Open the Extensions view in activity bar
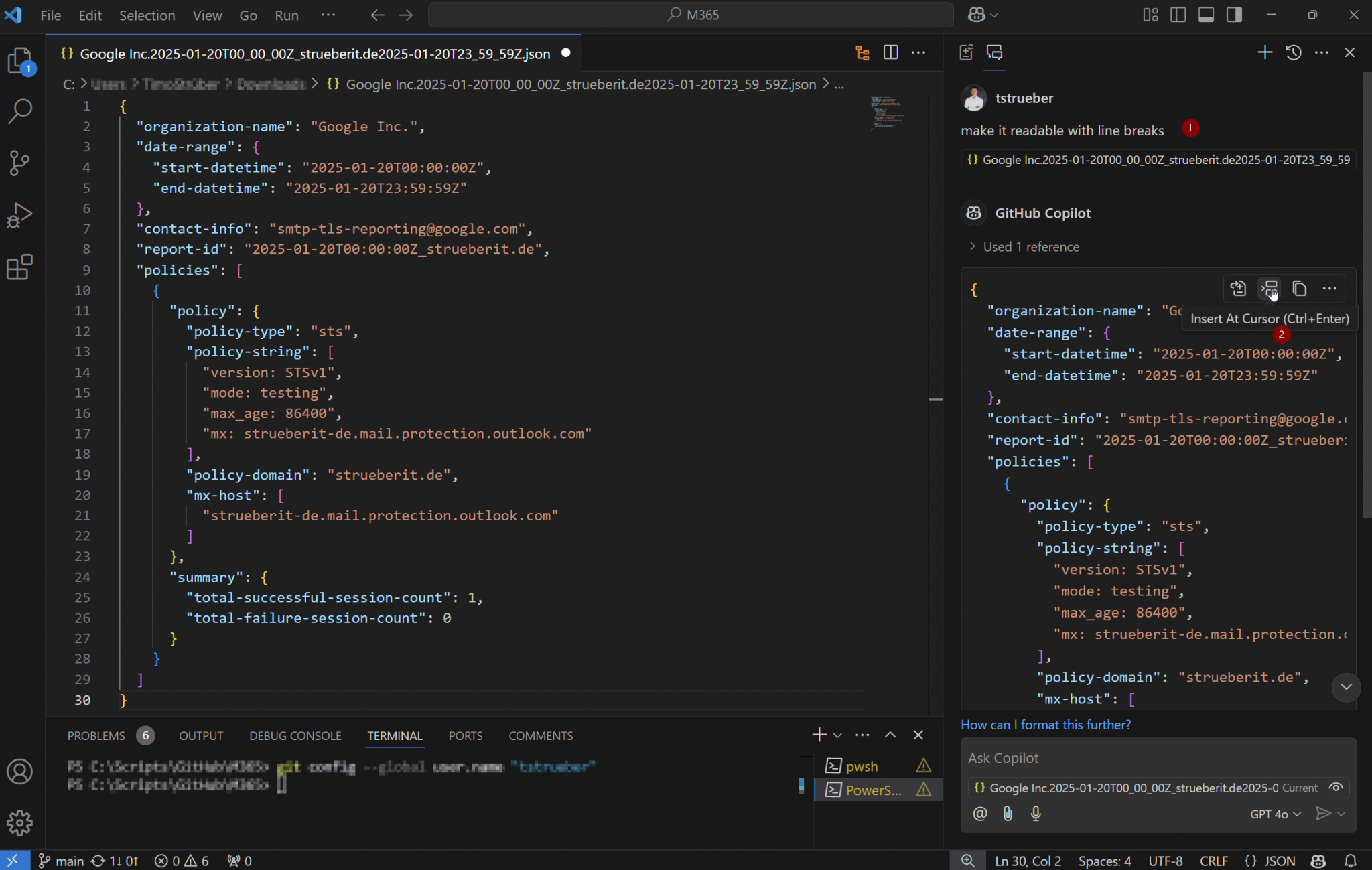This screenshot has height=870, width=1372. click(19, 267)
